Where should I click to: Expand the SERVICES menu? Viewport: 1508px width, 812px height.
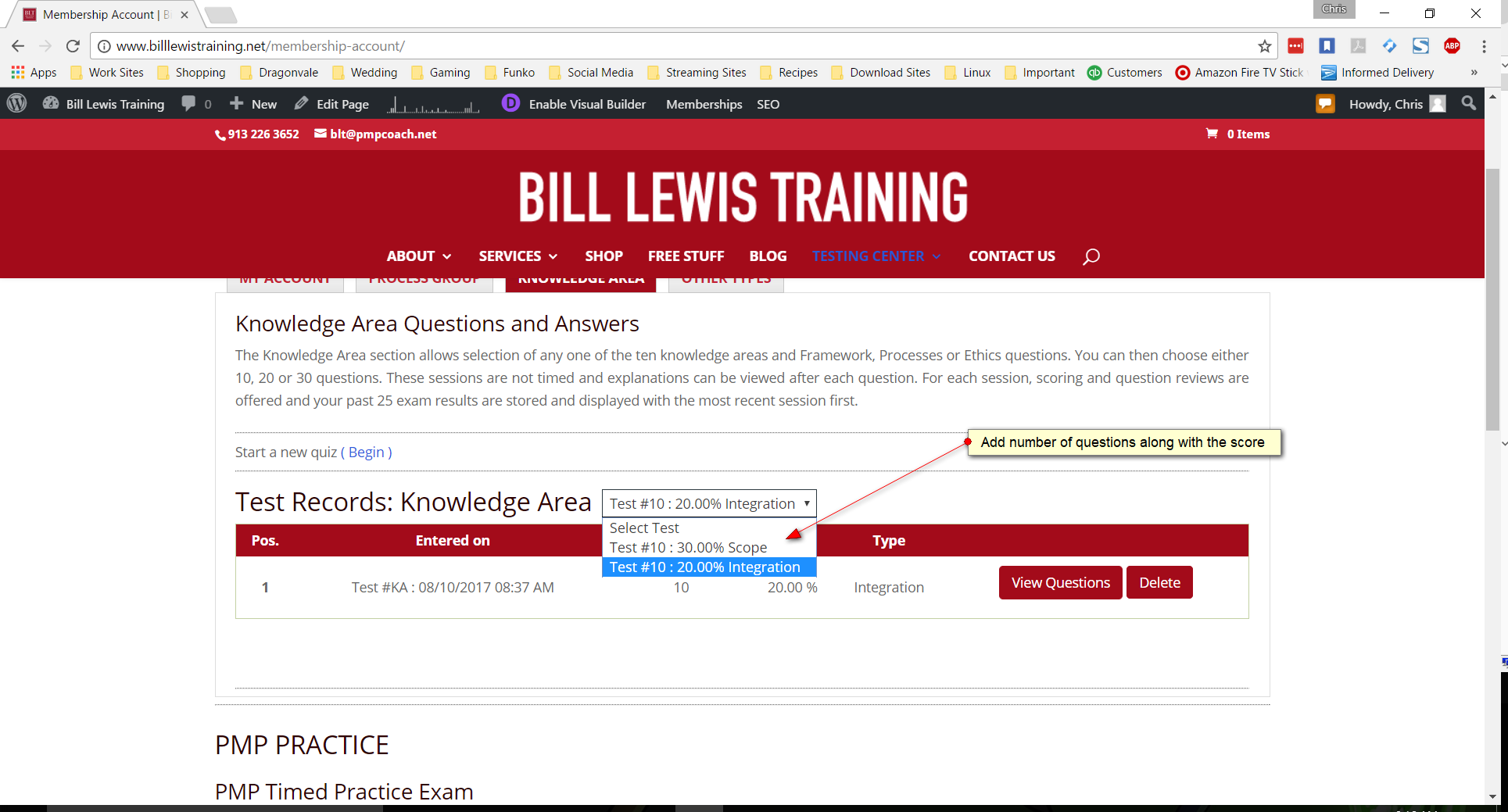pos(518,256)
